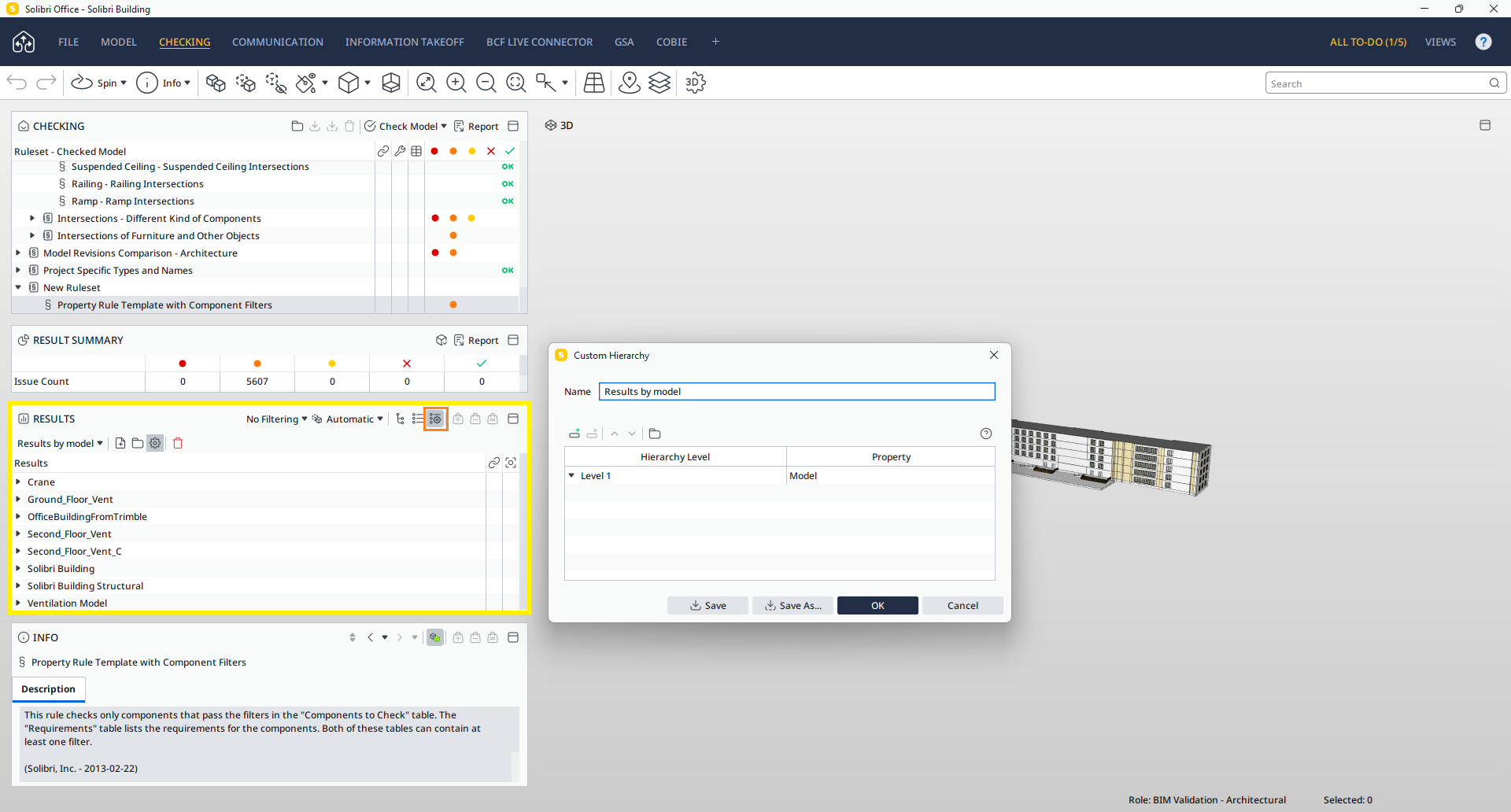Screen dimensions: 1511x812
Task: Click the Solibri home logo icon
Action: click(24, 42)
